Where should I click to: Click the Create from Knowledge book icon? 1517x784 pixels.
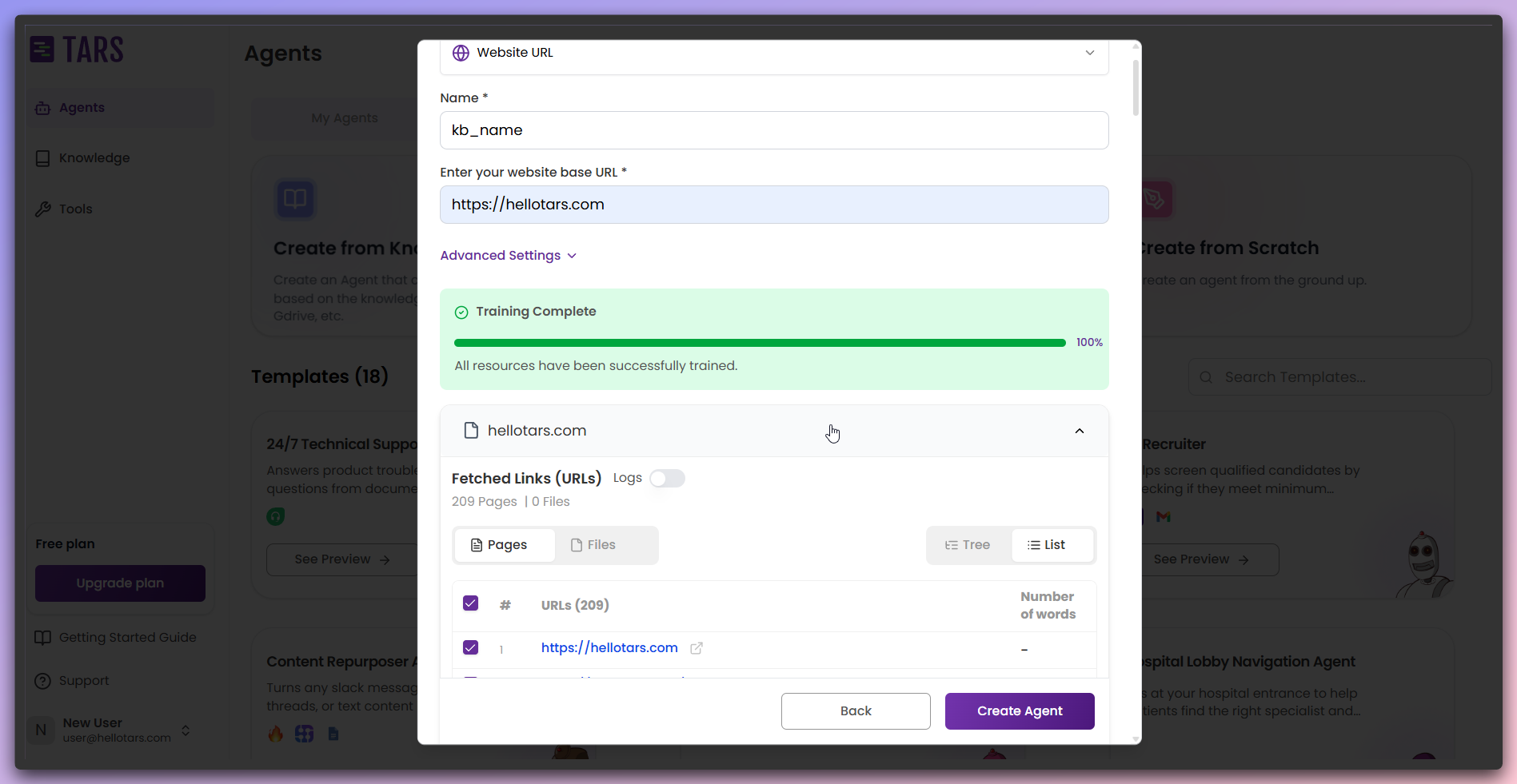tap(295, 199)
